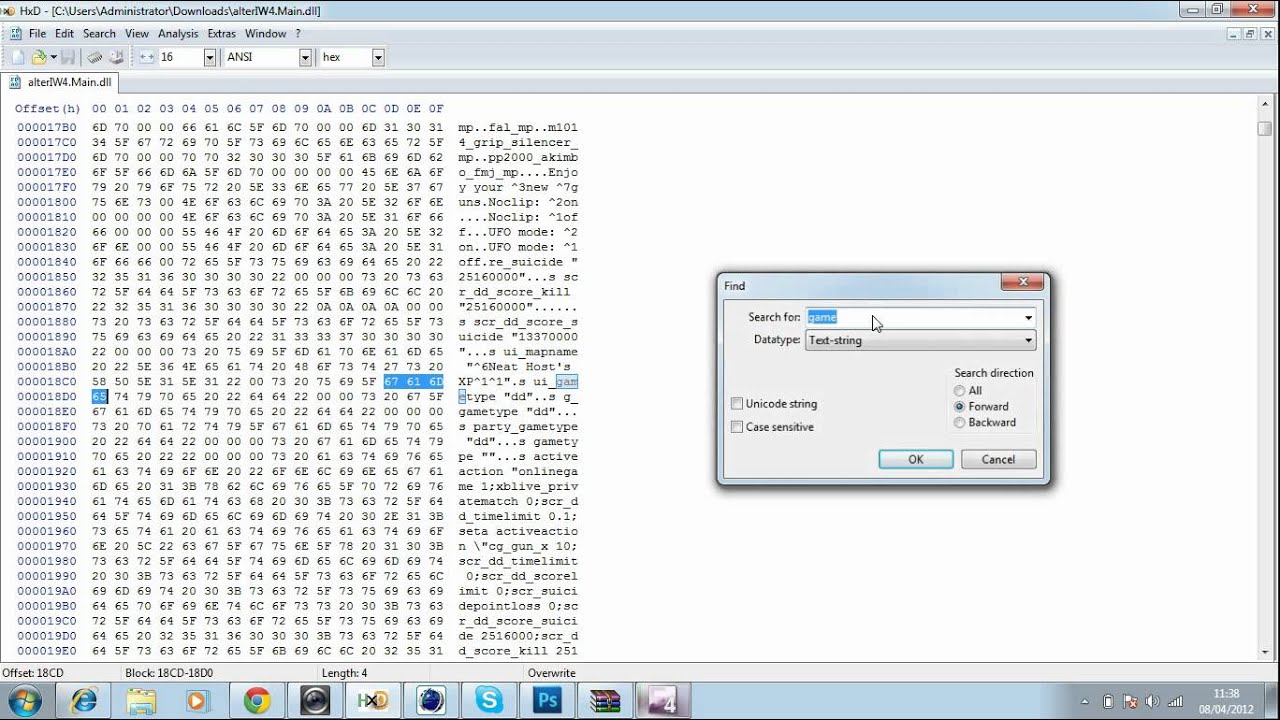Click Cancel in the Find dialog
This screenshot has width=1280, height=720.
coord(998,459)
